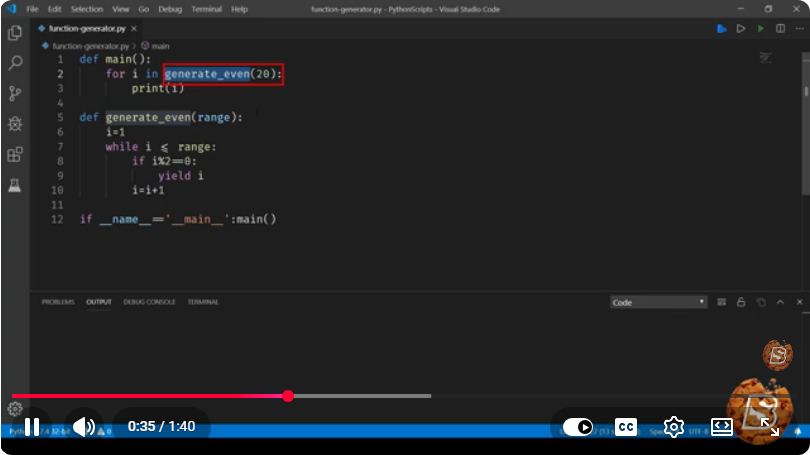Click the blue run icon in editor toolbar

point(722,29)
